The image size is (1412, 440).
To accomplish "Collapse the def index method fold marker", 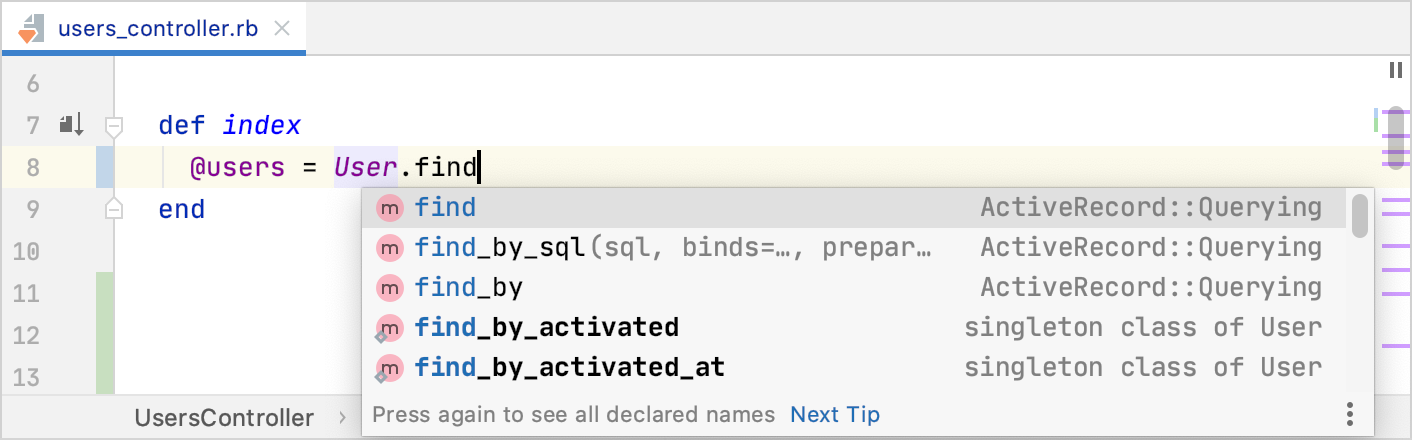I will tap(114, 126).
